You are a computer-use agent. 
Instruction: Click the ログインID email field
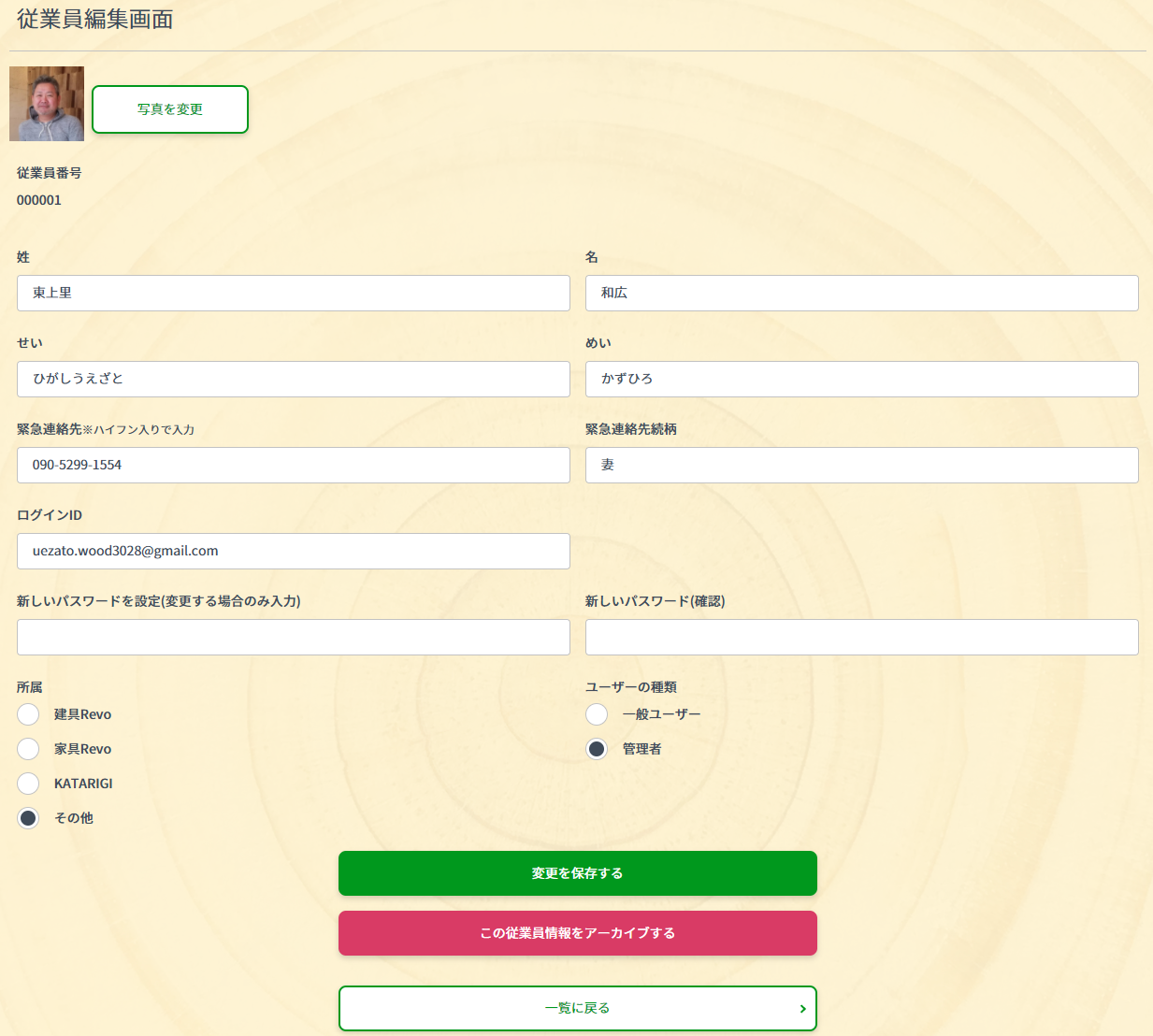294,551
